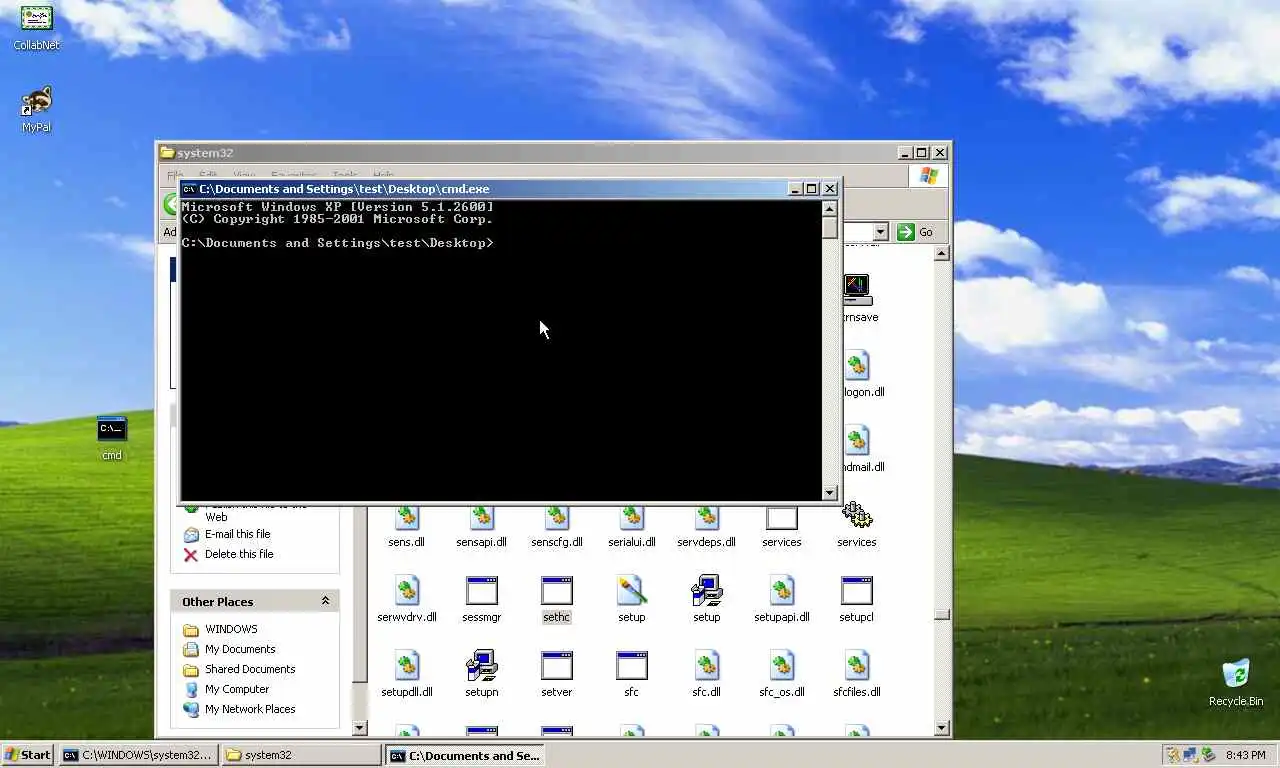Screen dimensions: 1280x768
Task: Select the Recycle Bin desktop icon
Action: pos(1236,682)
